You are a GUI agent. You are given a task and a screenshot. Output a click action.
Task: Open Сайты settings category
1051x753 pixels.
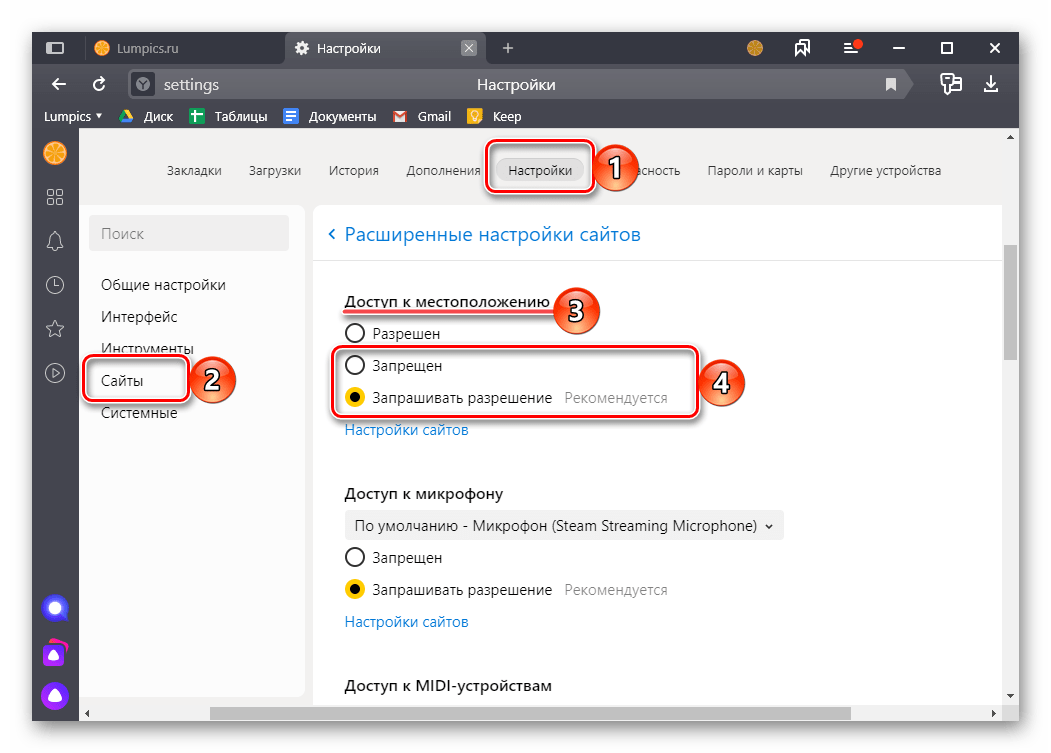122,381
